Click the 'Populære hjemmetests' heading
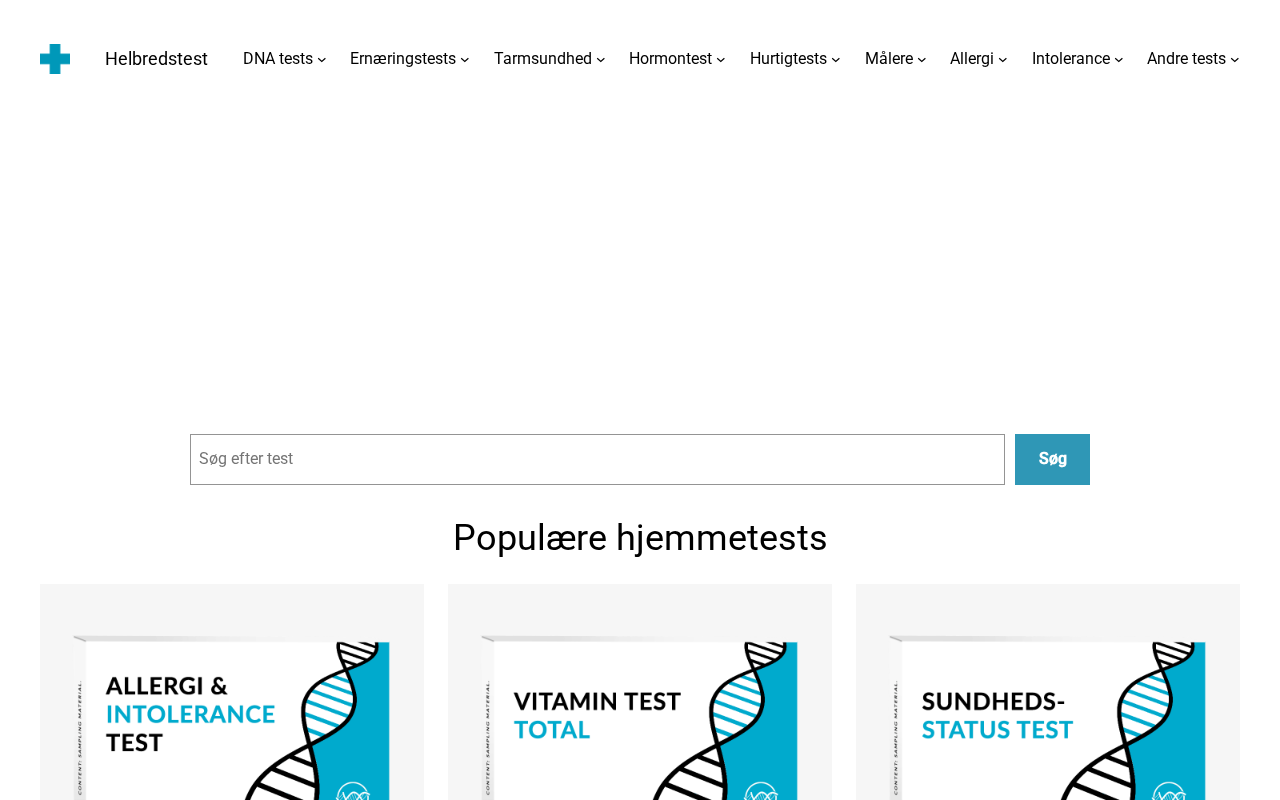 click(x=640, y=538)
